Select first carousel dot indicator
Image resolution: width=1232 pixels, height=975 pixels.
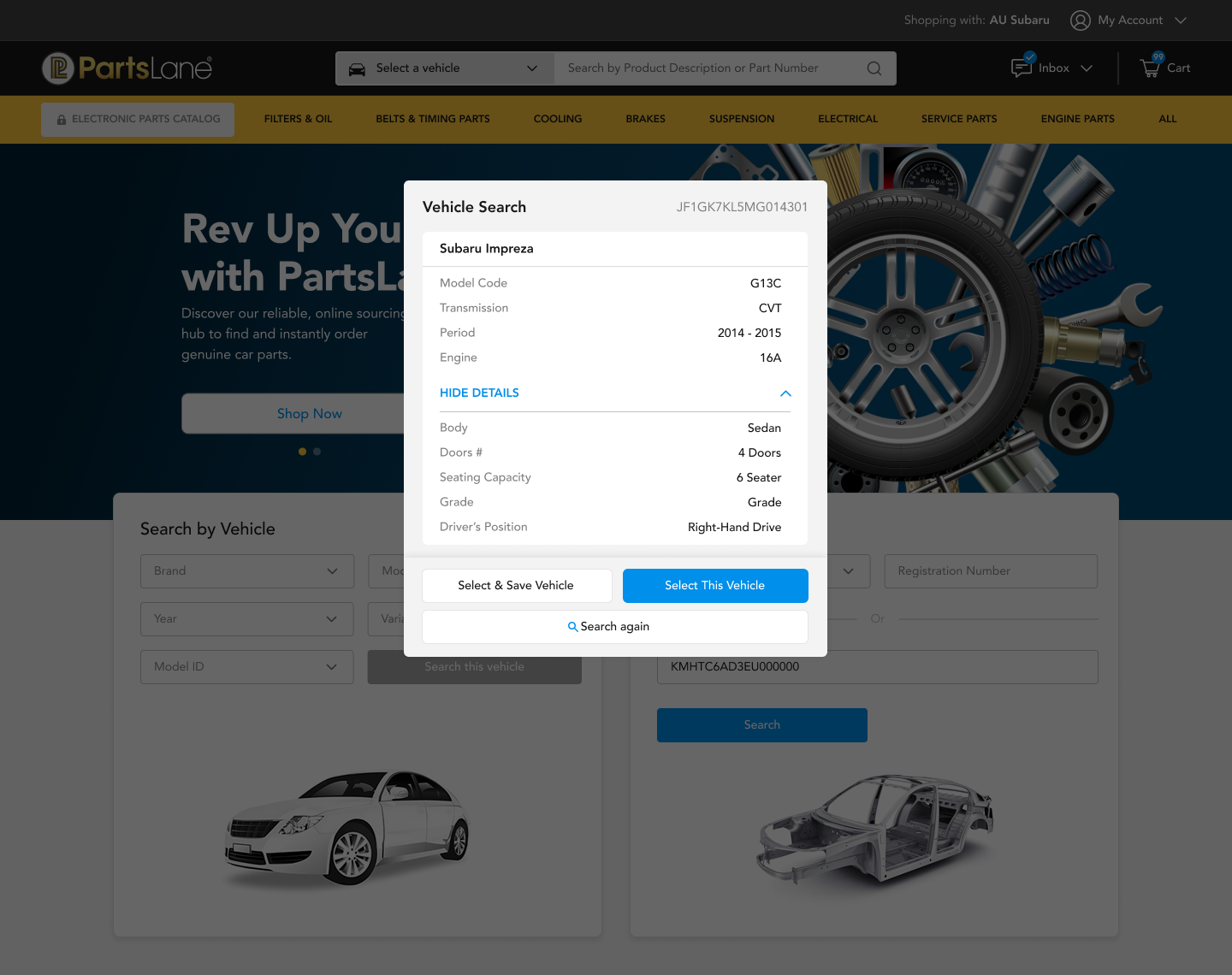click(302, 452)
